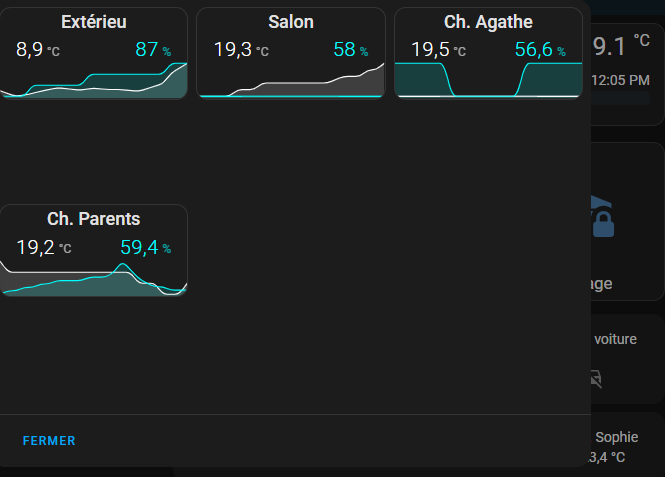Open the Ch. Parents card title
Image resolution: width=665 pixels, height=477 pixels.
tap(93, 219)
